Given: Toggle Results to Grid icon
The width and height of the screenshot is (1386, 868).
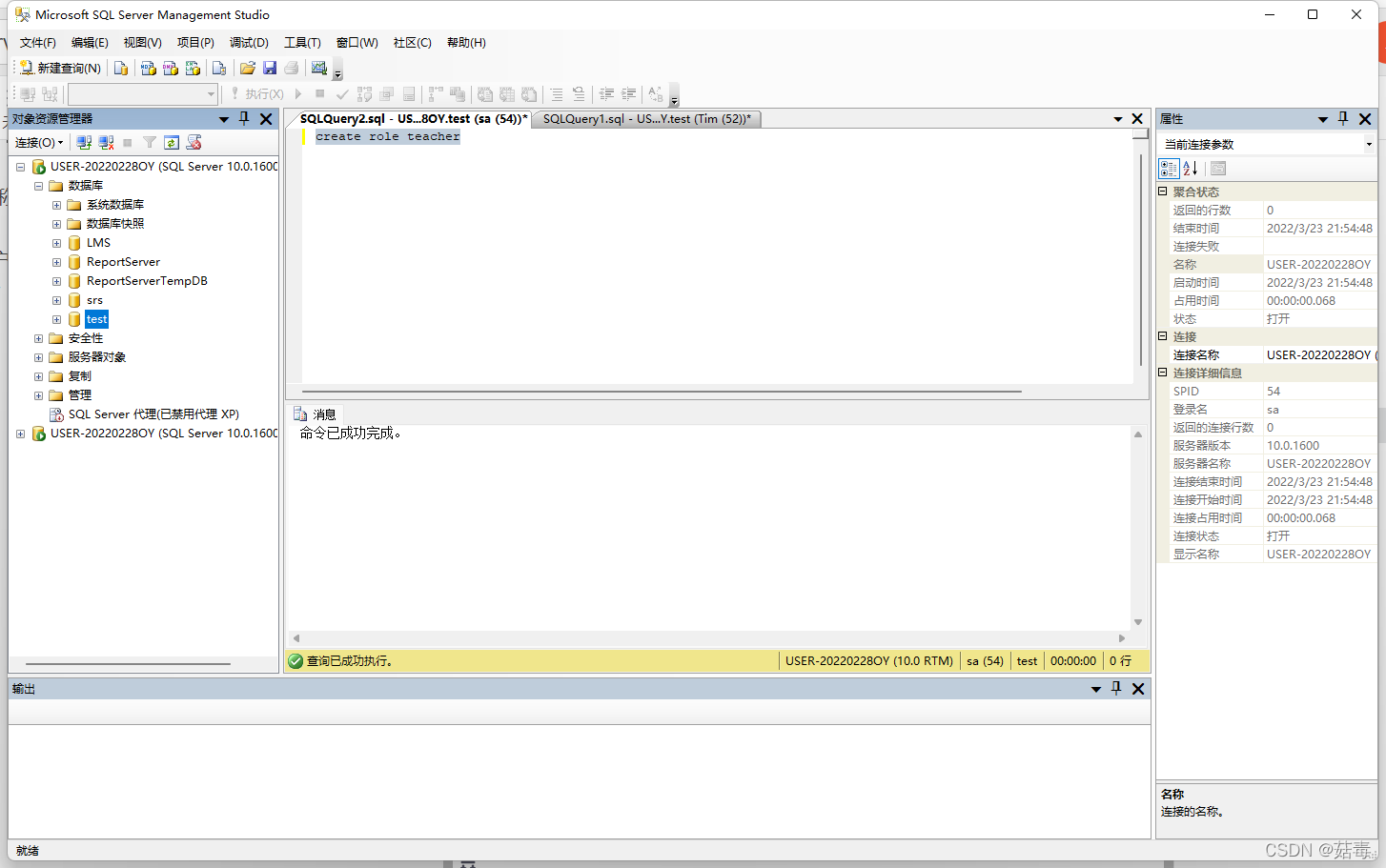Looking at the screenshot, I should [x=507, y=94].
